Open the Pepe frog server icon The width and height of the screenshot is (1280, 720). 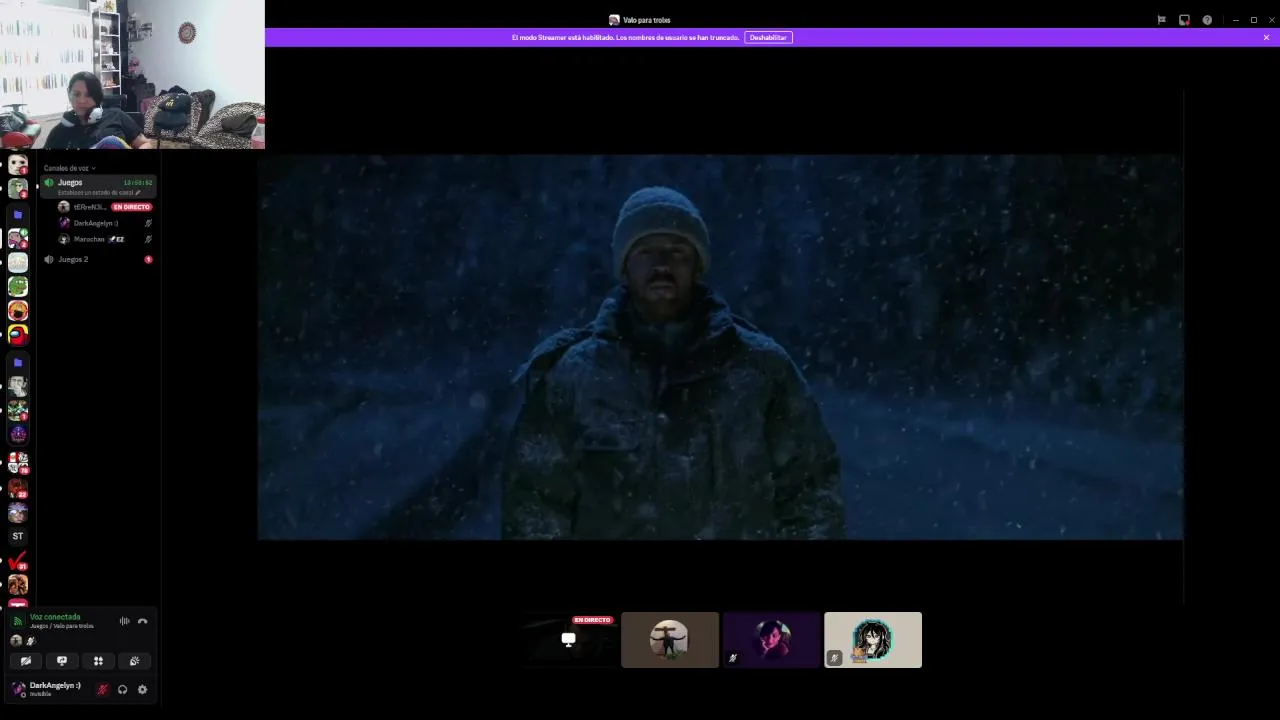pyautogui.click(x=18, y=287)
